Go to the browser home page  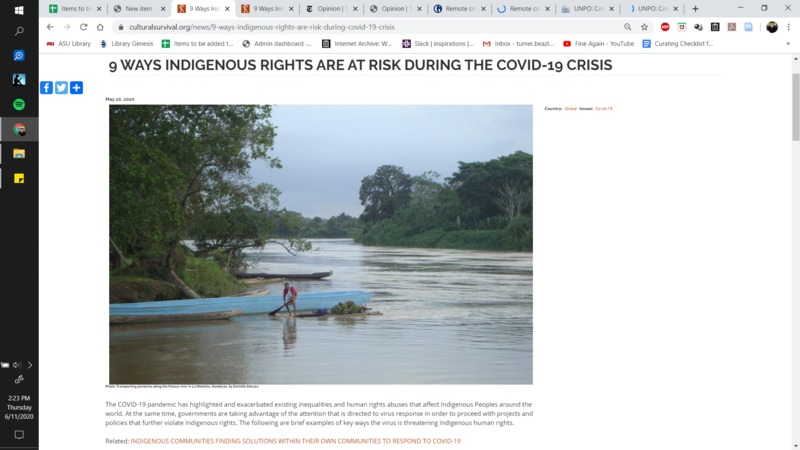[100, 27]
